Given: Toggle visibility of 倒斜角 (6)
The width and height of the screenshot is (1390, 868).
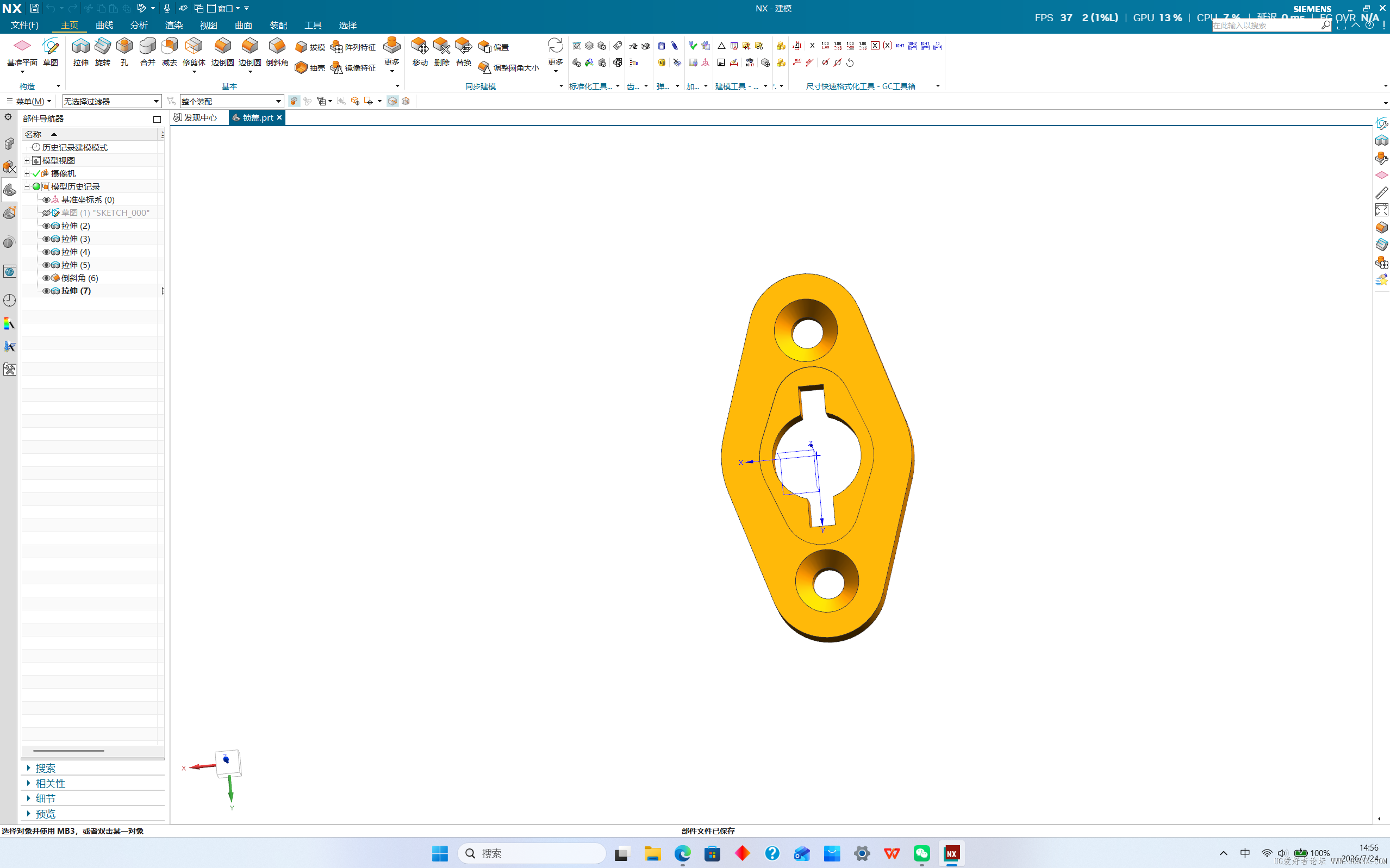Looking at the screenshot, I should click(47, 278).
